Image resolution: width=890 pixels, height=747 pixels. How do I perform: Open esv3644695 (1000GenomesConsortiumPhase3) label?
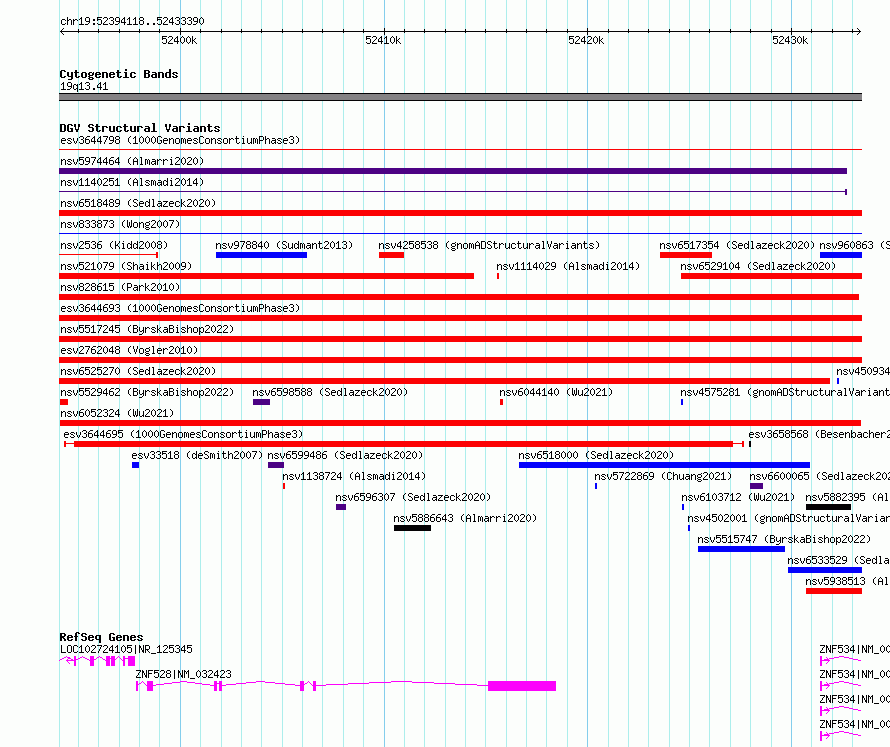point(183,434)
